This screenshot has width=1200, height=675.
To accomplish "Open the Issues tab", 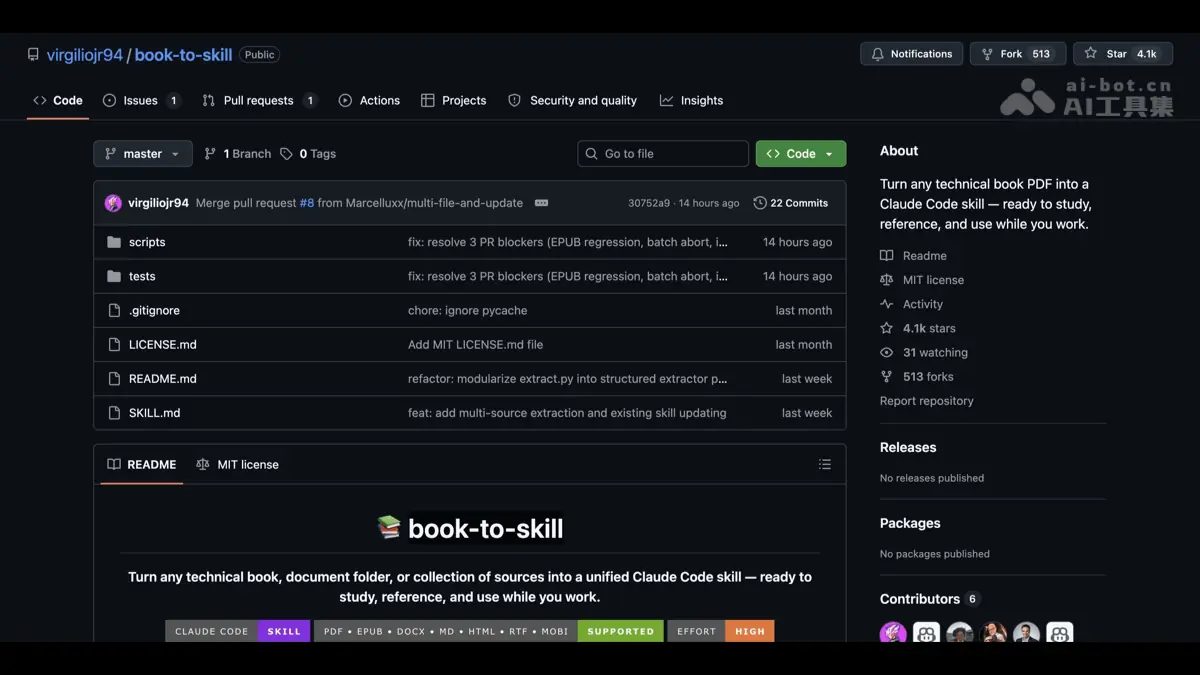I will [x=141, y=100].
